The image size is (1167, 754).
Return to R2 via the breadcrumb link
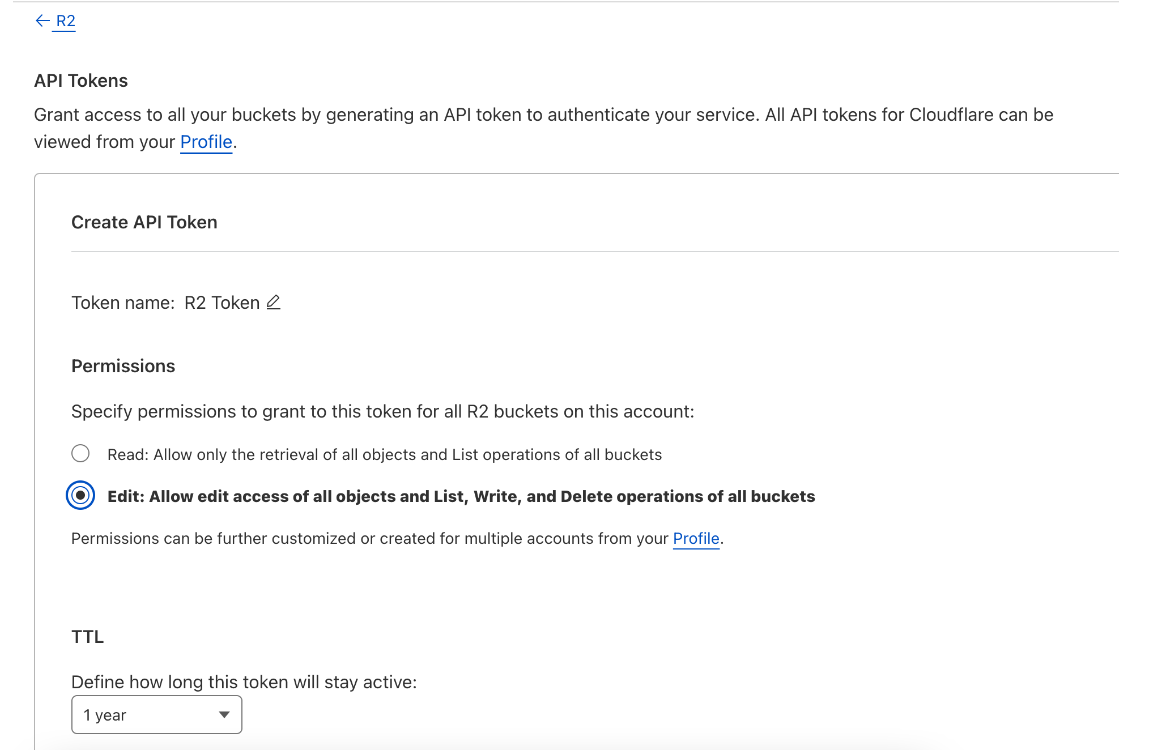(x=65, y=20)
